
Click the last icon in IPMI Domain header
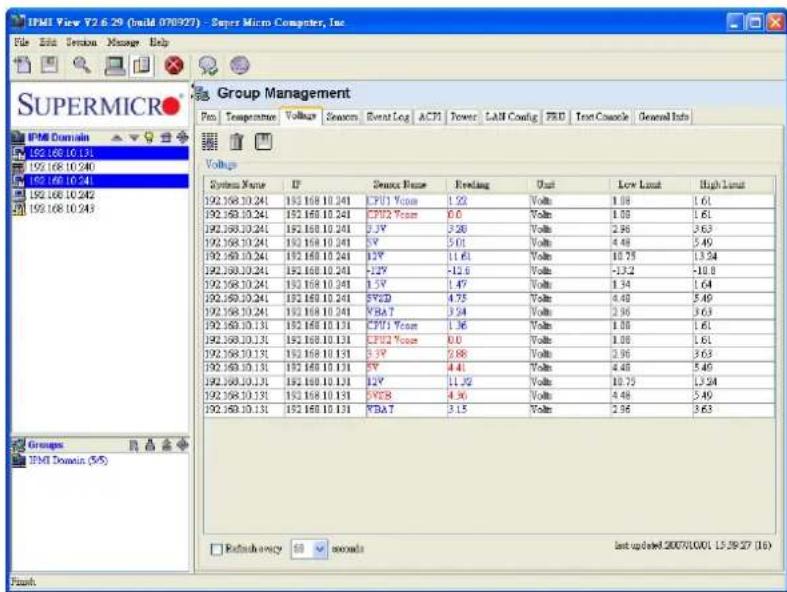tap(182, 137)
